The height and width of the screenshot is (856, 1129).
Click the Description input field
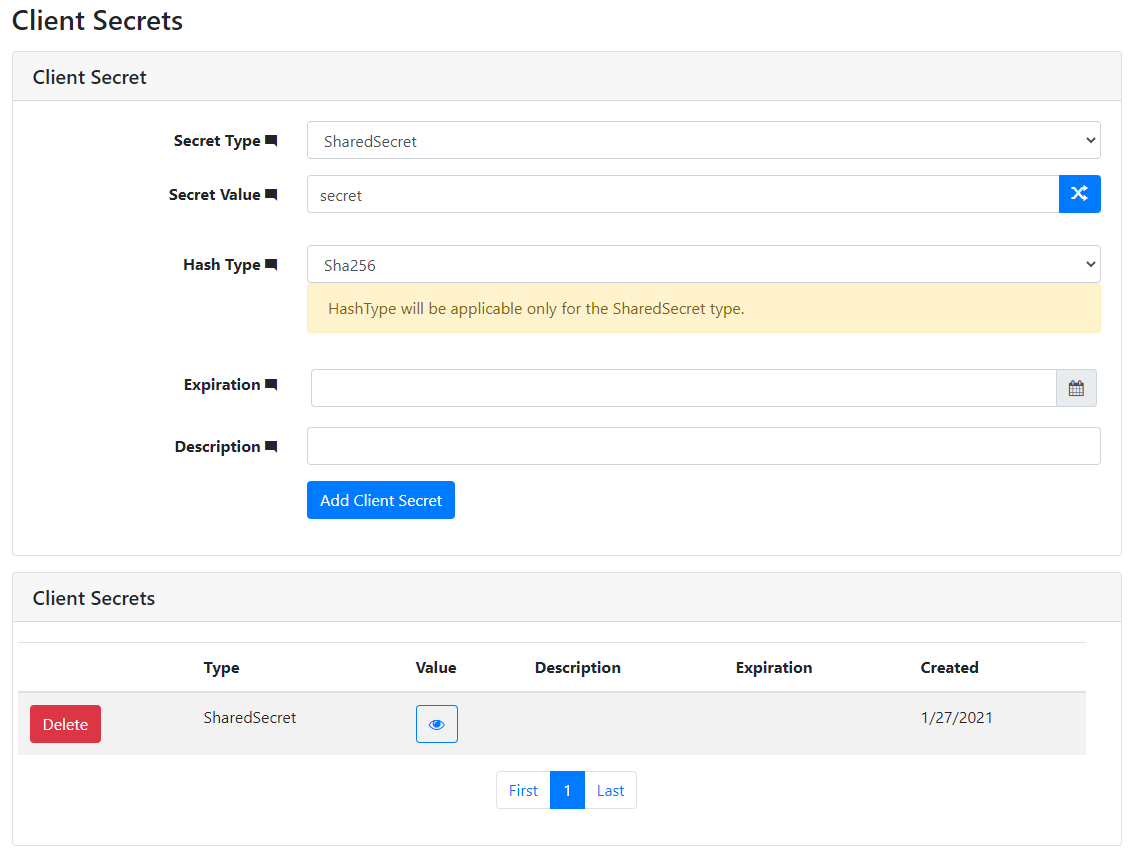click(700, 446)
